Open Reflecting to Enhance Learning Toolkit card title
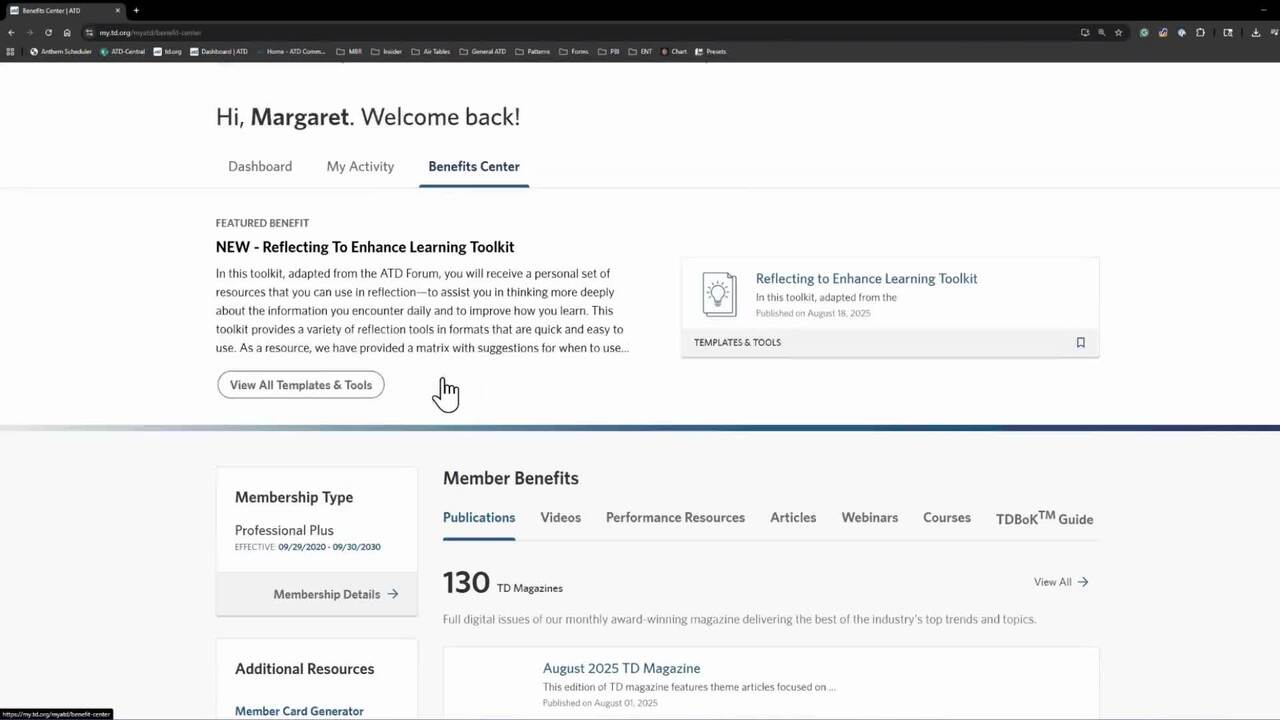Image resolution: width=1280 pixels, height=720 pixels. [867, 278]
